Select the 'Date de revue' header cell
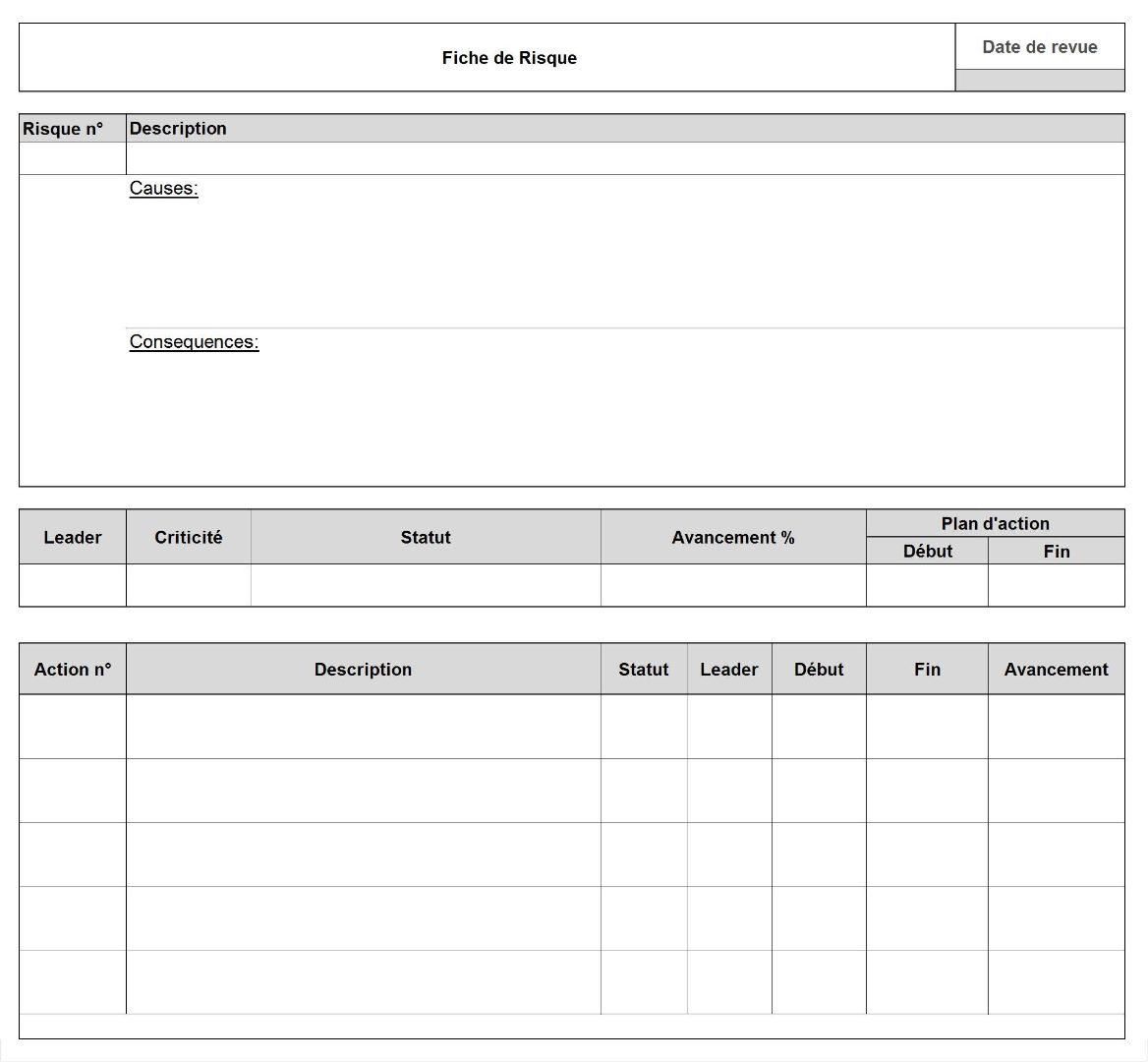 (1040, 47)
